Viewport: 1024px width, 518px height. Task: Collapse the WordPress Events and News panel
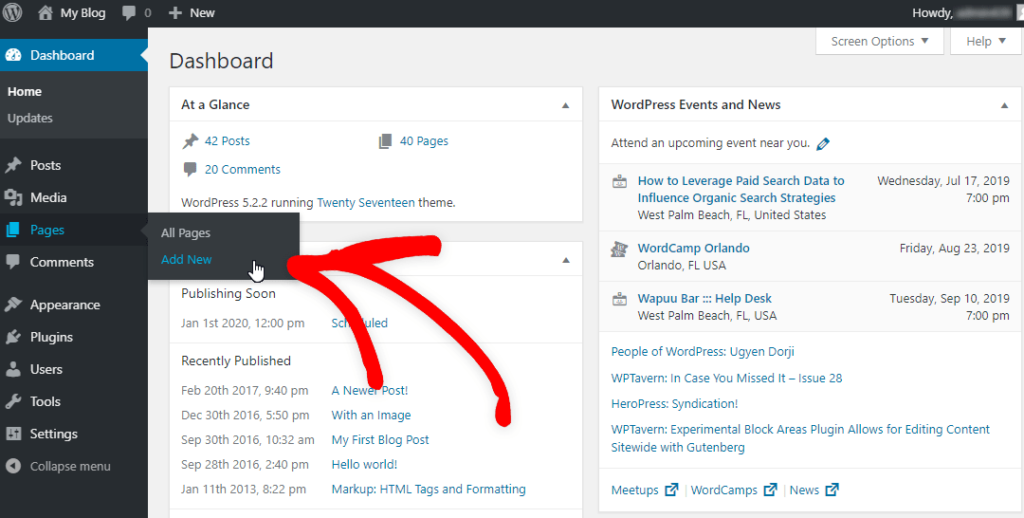tap(1004, 105)
